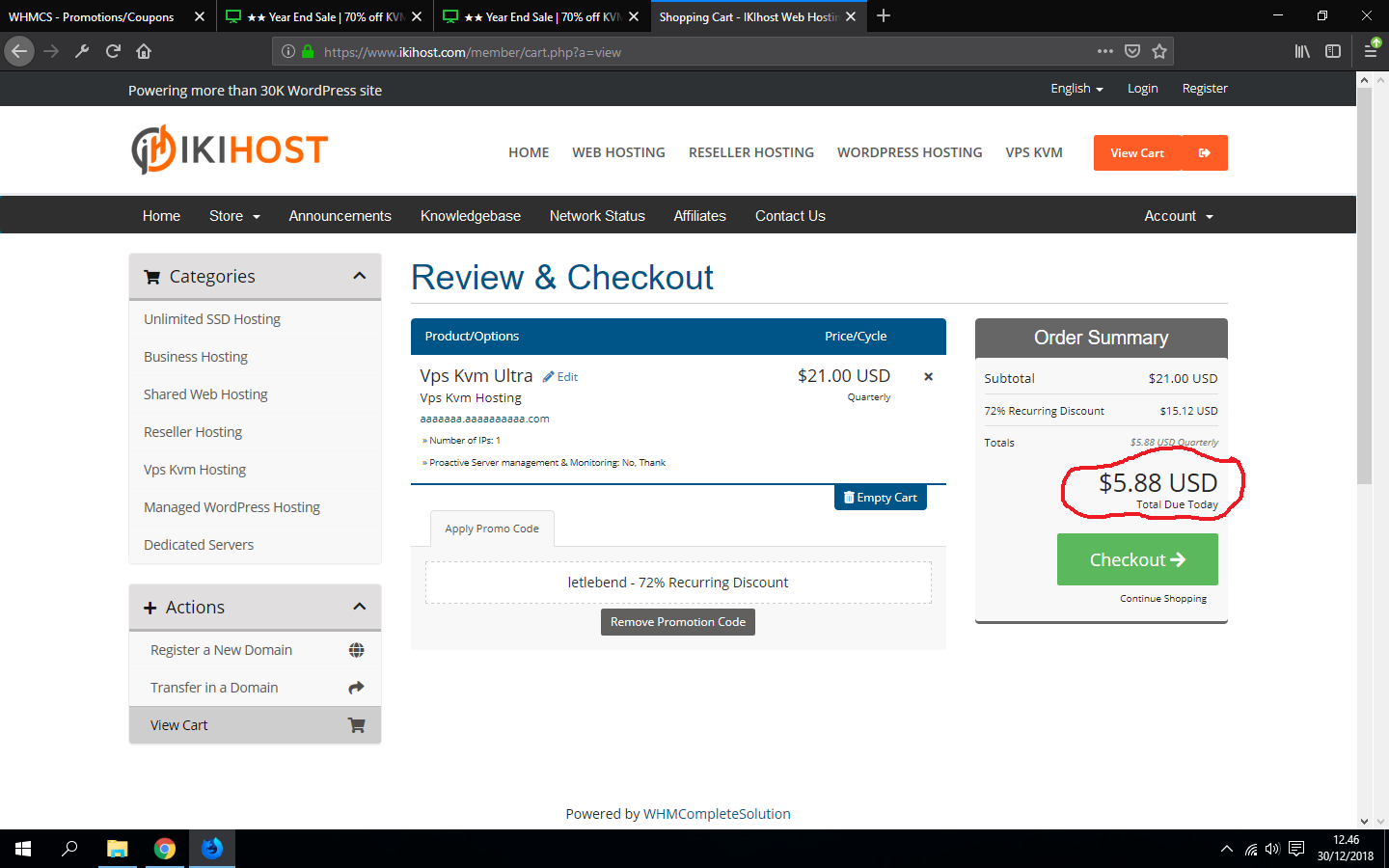Click the green Checkout button

pos(1137,559)
